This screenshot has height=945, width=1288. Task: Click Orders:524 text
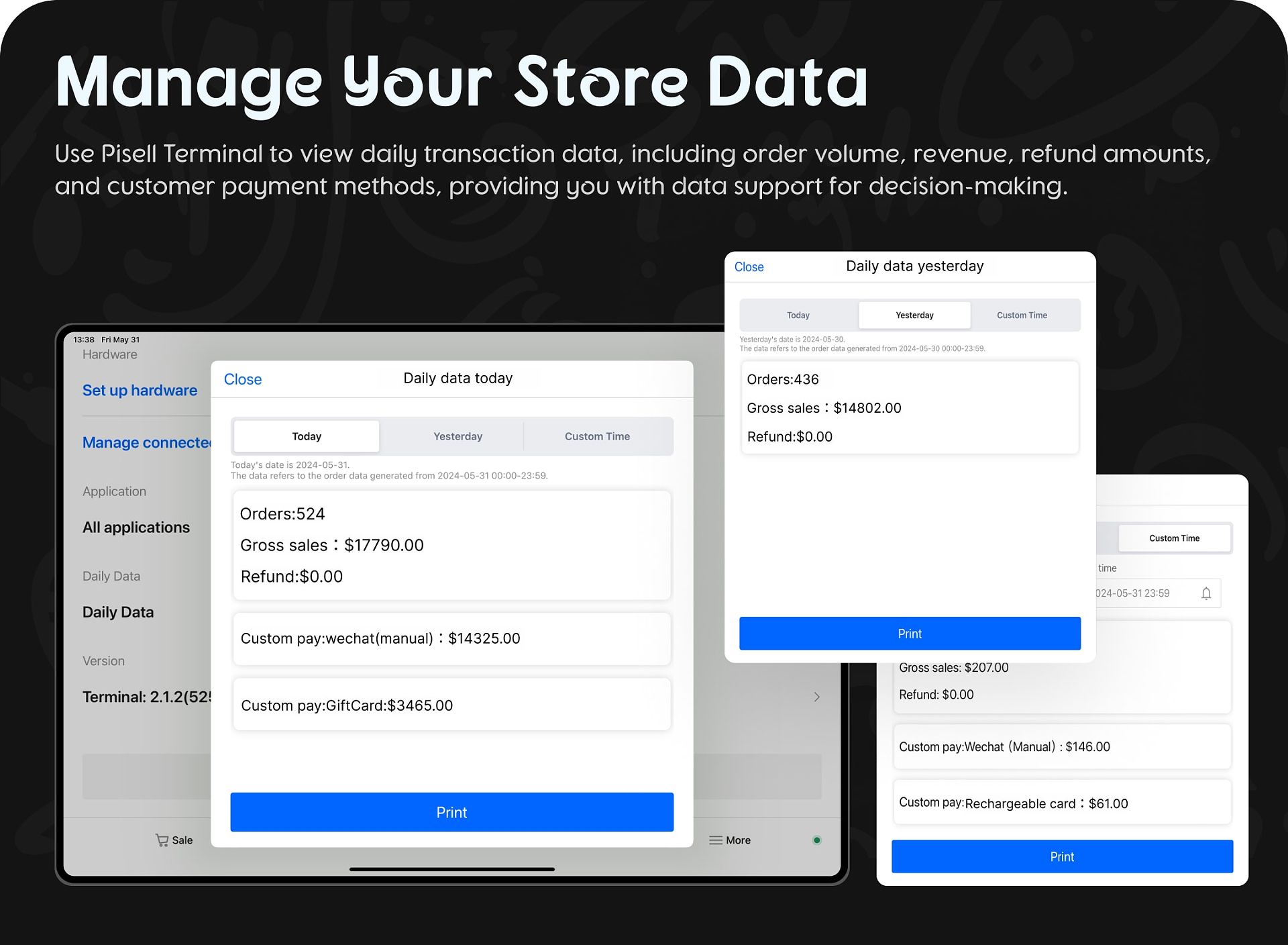(x=282, y=514)
